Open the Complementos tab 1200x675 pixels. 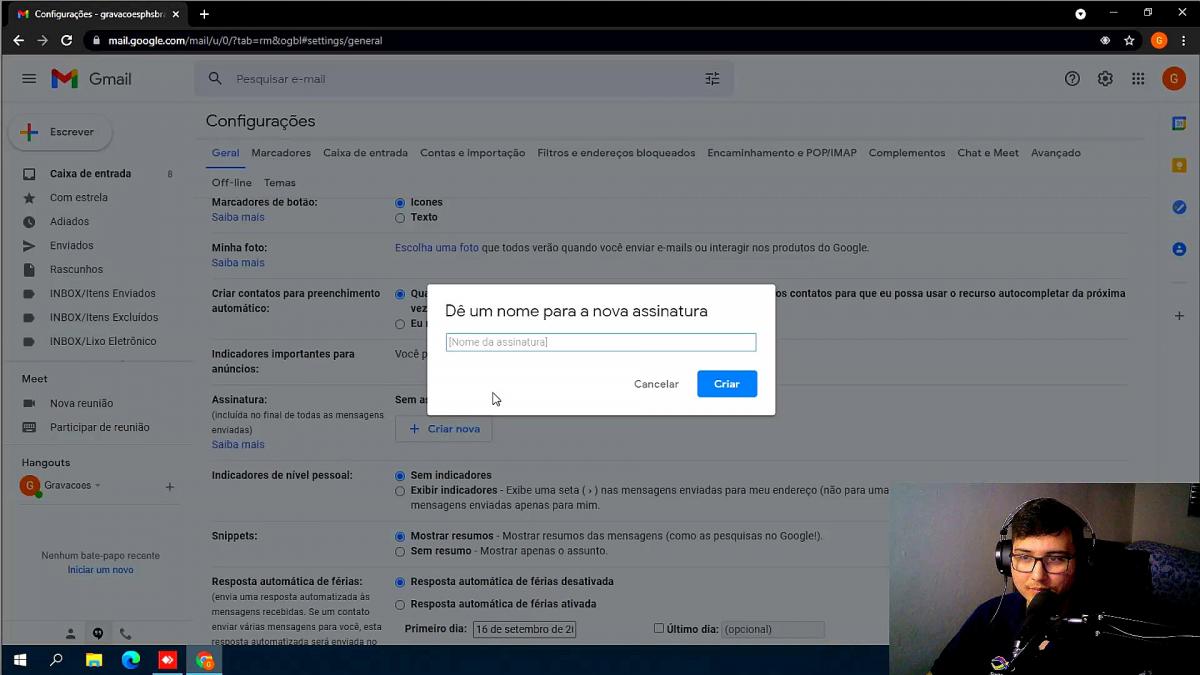click(x=907, y=153)
